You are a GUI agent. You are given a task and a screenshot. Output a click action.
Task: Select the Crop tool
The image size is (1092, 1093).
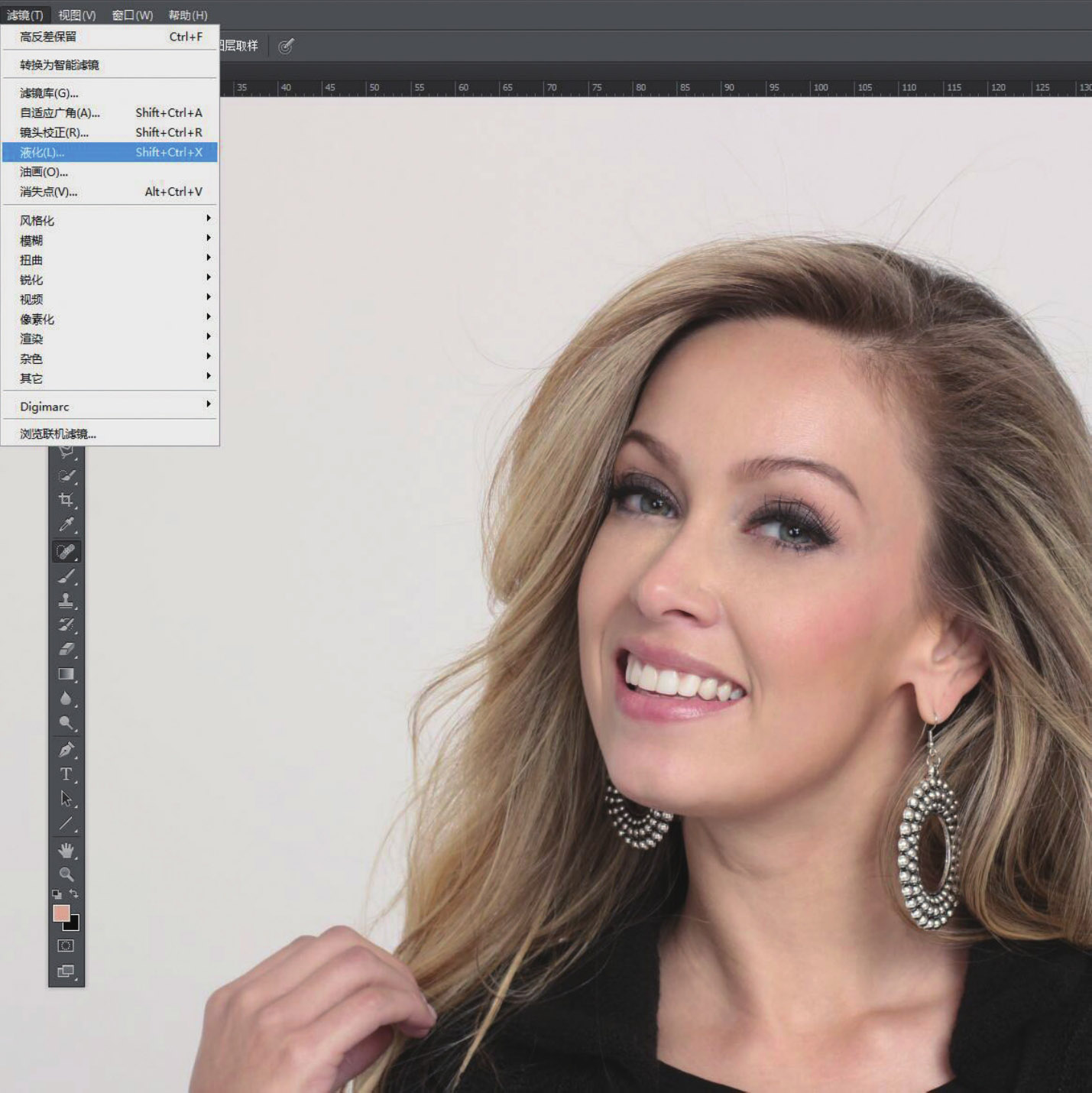tap(66, 500)
